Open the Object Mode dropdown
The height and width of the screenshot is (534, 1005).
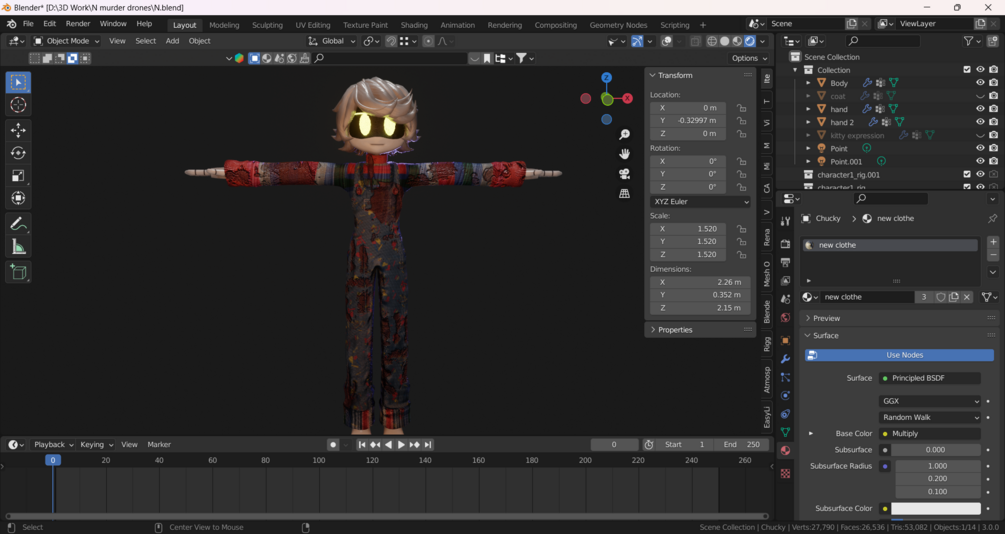point(67,41)
